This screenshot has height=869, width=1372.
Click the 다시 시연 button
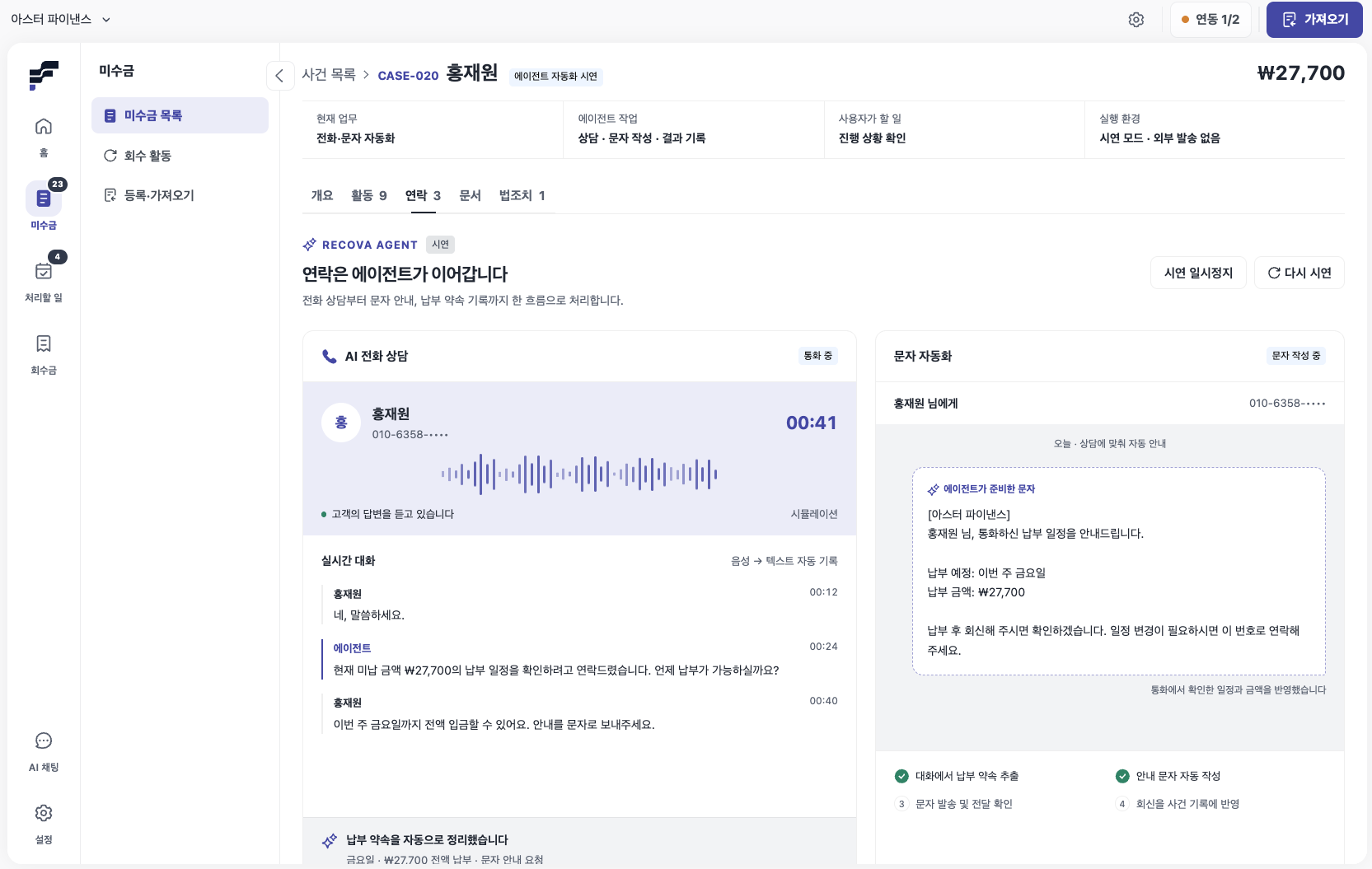tap(1299, 273)
